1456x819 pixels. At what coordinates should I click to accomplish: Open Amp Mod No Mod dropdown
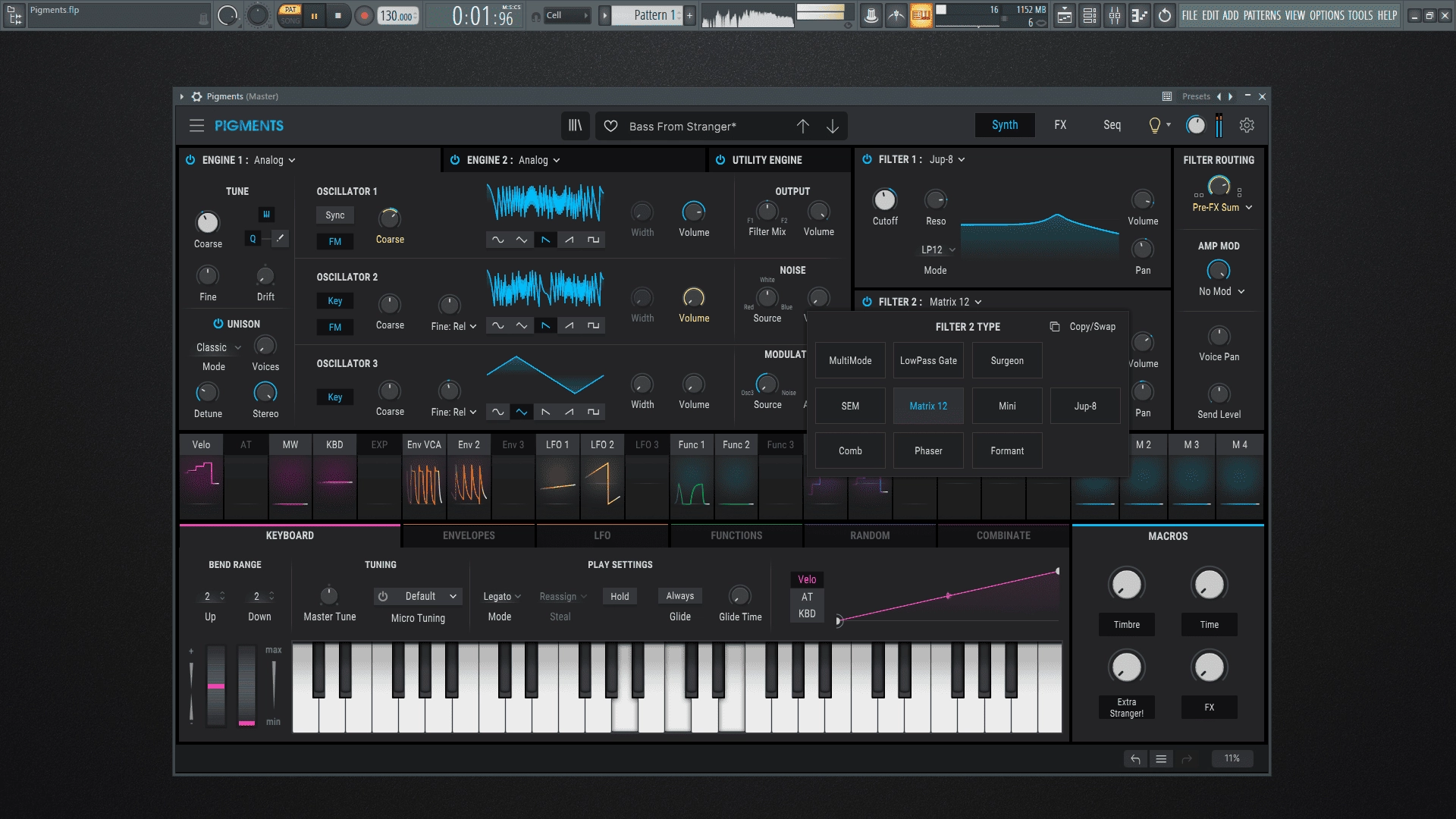1222,291
